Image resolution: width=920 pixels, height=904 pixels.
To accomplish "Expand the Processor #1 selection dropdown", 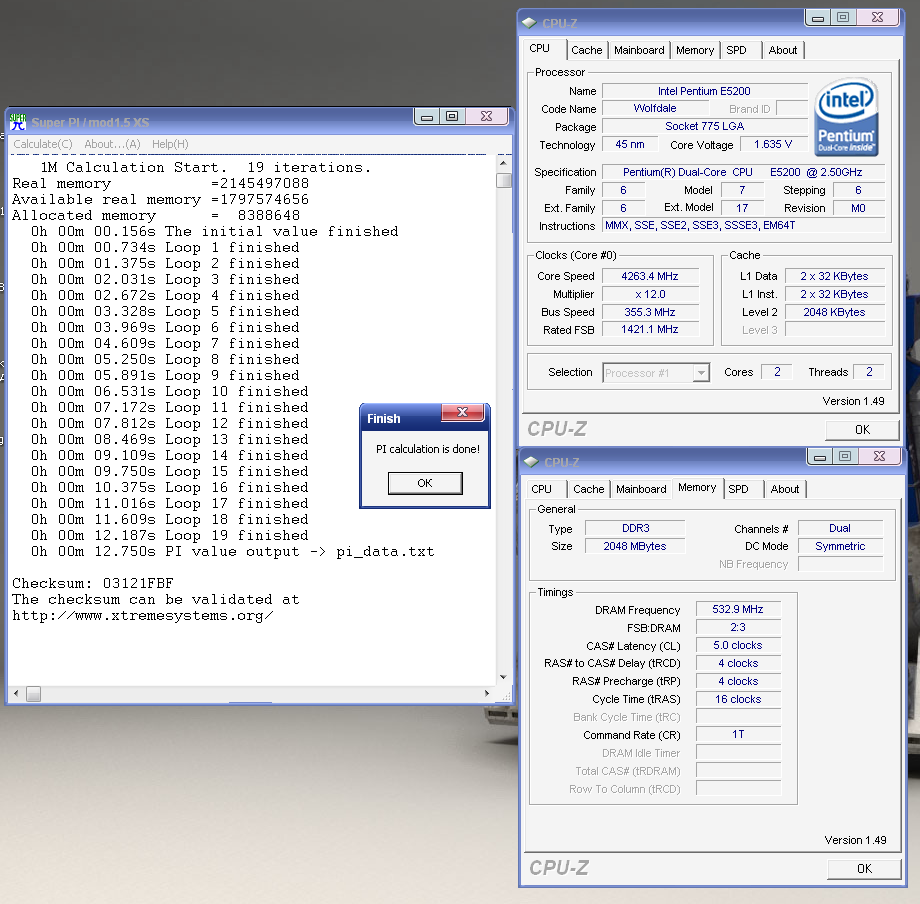I will pos(701,373).
